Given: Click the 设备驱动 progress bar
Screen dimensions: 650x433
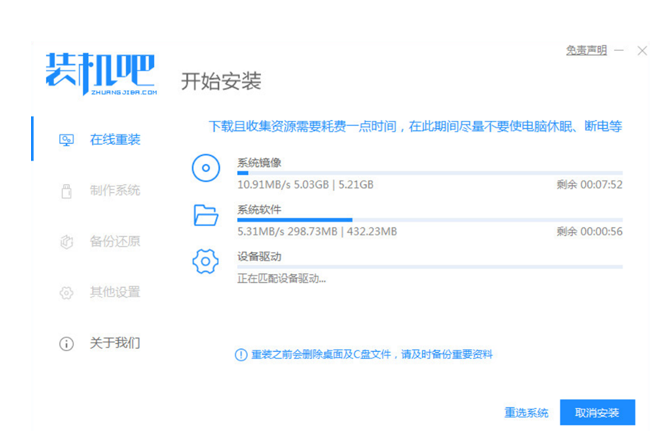Looking at the screenshot, I should pos(429,267).
